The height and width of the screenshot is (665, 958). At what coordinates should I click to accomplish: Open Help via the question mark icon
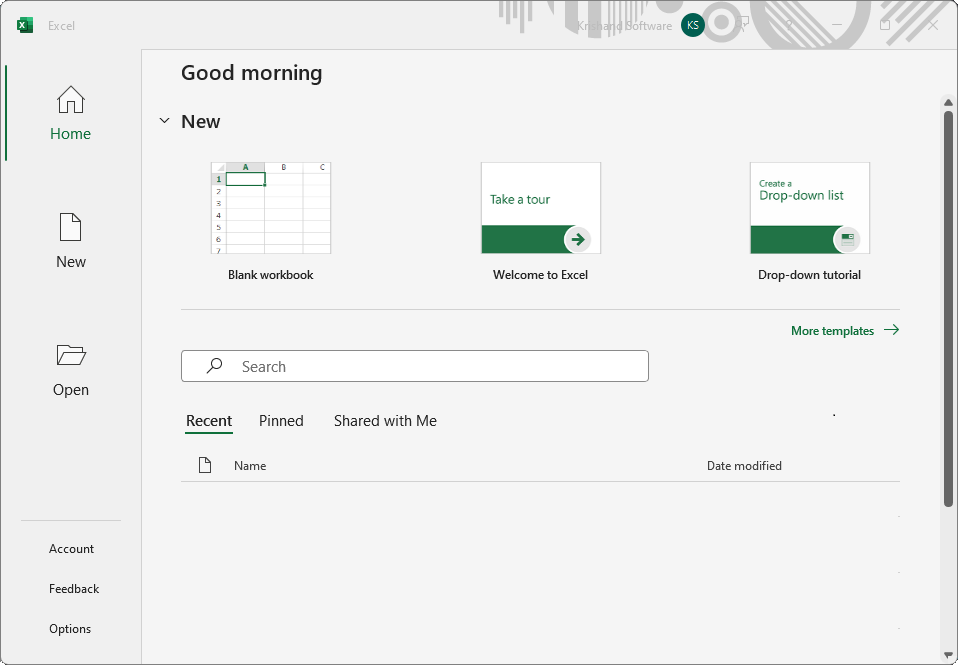tap(789, 25)
